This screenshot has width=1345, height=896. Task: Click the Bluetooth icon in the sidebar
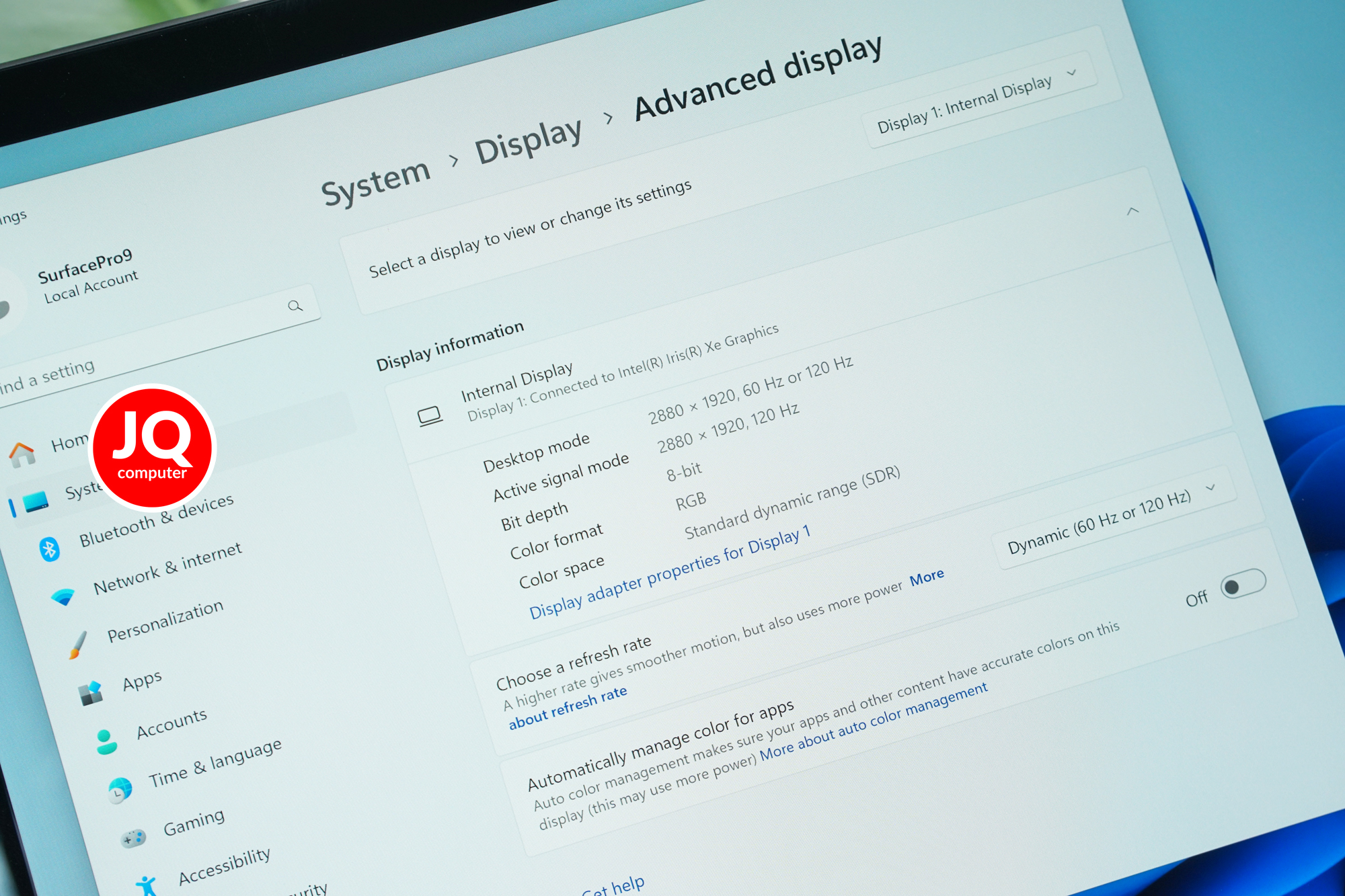click(x=49, y=548)
